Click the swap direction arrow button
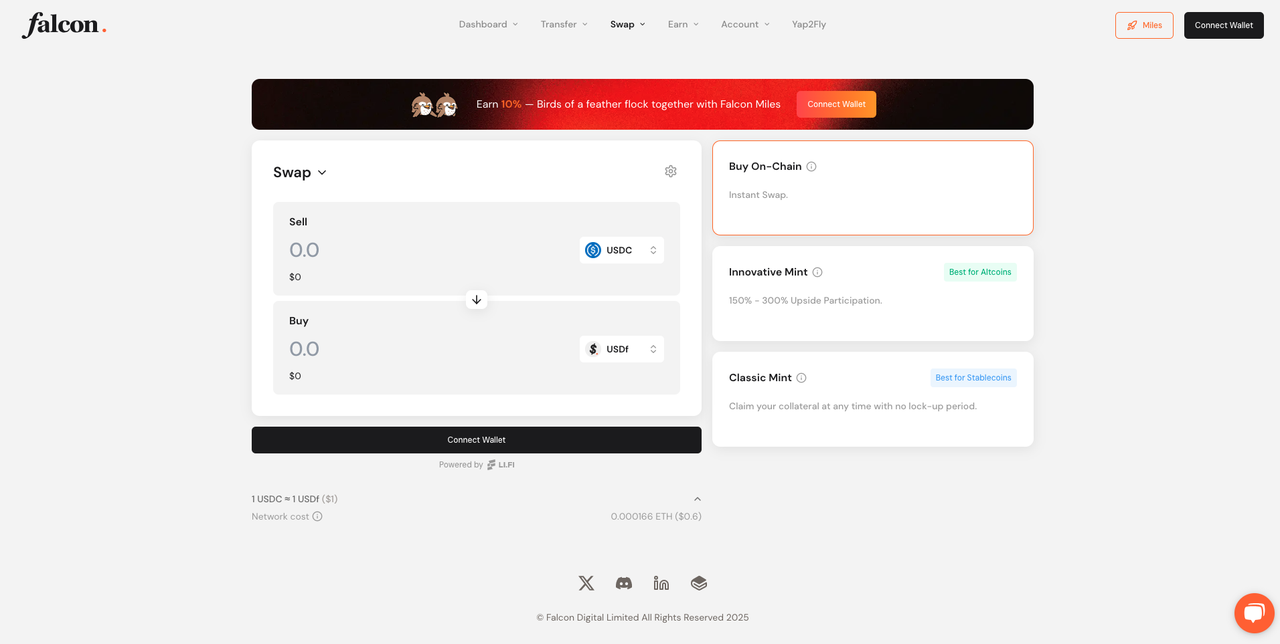Viewport: 1280px width, 644px height. pyautogui.click(x=476, y=299)
